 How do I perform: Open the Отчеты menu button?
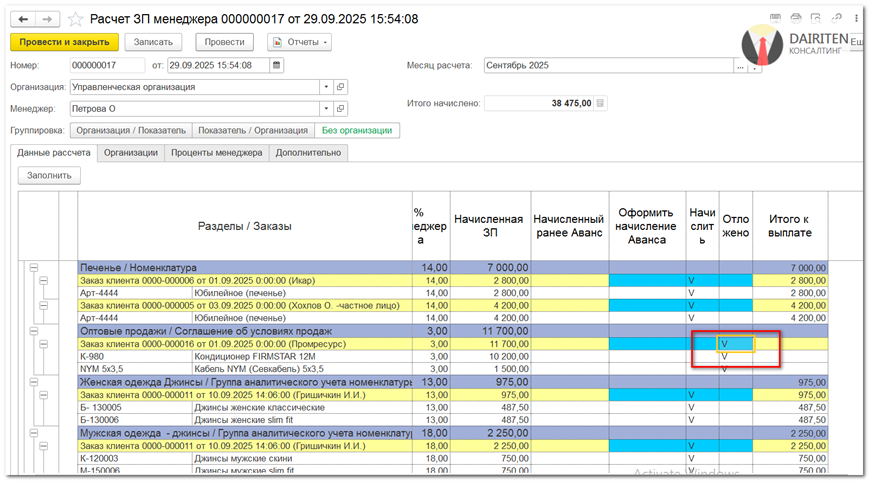tap(299, 42)
